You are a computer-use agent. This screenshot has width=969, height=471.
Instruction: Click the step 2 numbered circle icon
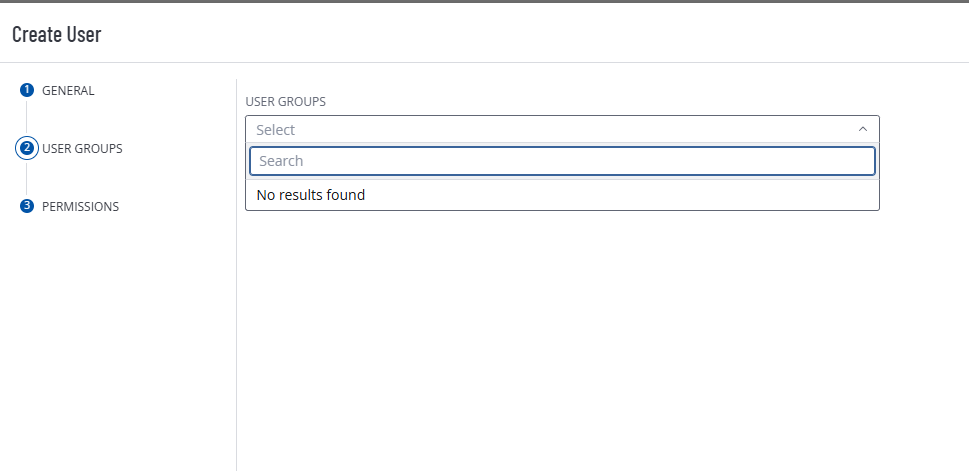coord(27,148)
